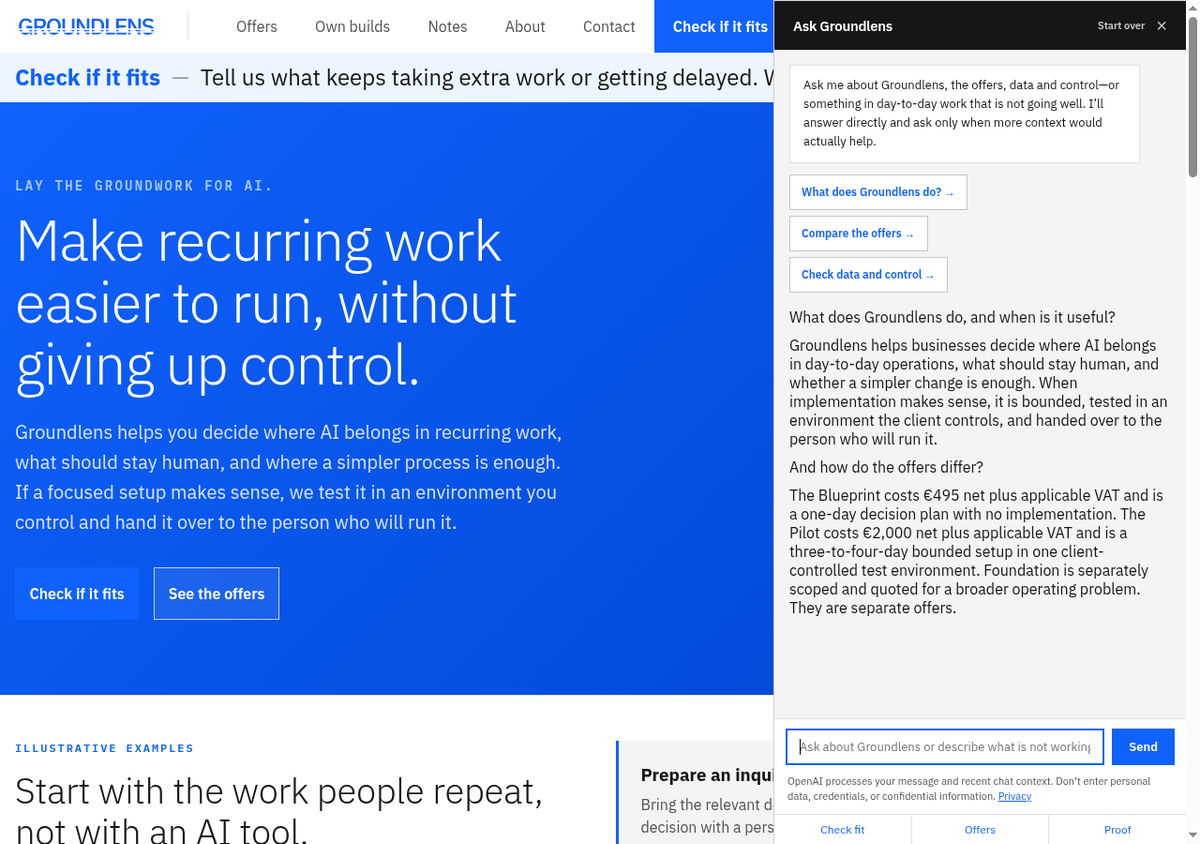Click the 'Ask Groundlens' panel title
Screen dimensions: 1200x844
(x=843, y=26)
